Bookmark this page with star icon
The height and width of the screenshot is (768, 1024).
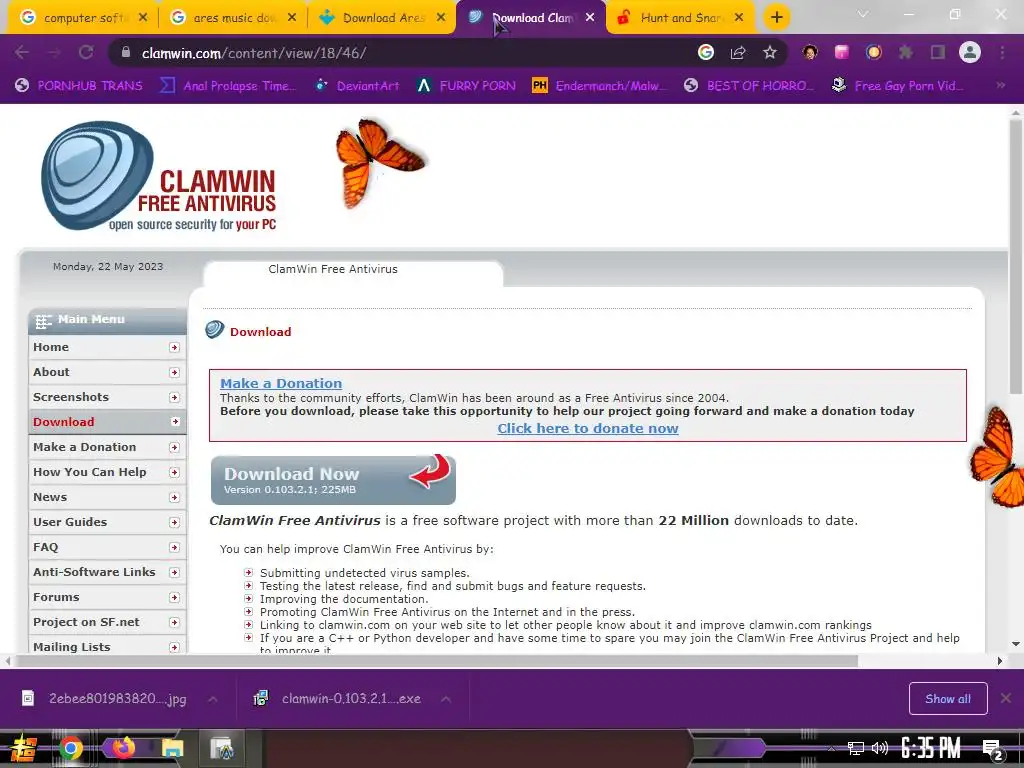point(770,52)
